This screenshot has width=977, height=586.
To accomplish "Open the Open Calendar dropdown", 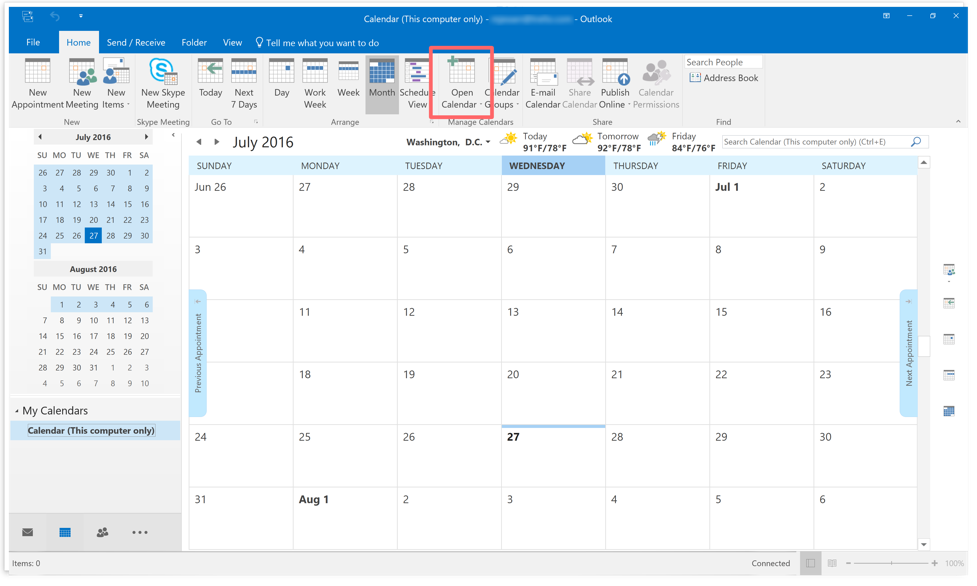I will coord(462,84).
